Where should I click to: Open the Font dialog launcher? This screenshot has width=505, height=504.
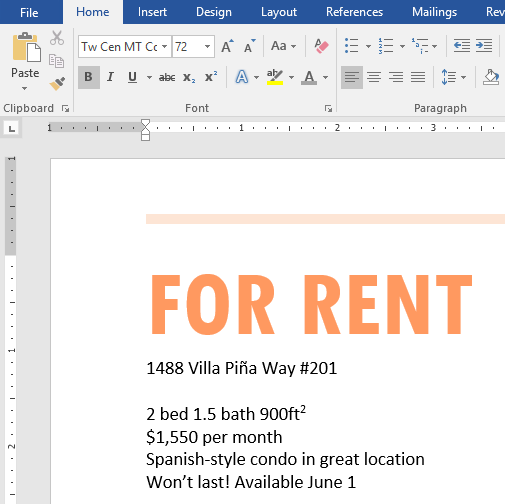pyautogui.click(x=328, y=108)
